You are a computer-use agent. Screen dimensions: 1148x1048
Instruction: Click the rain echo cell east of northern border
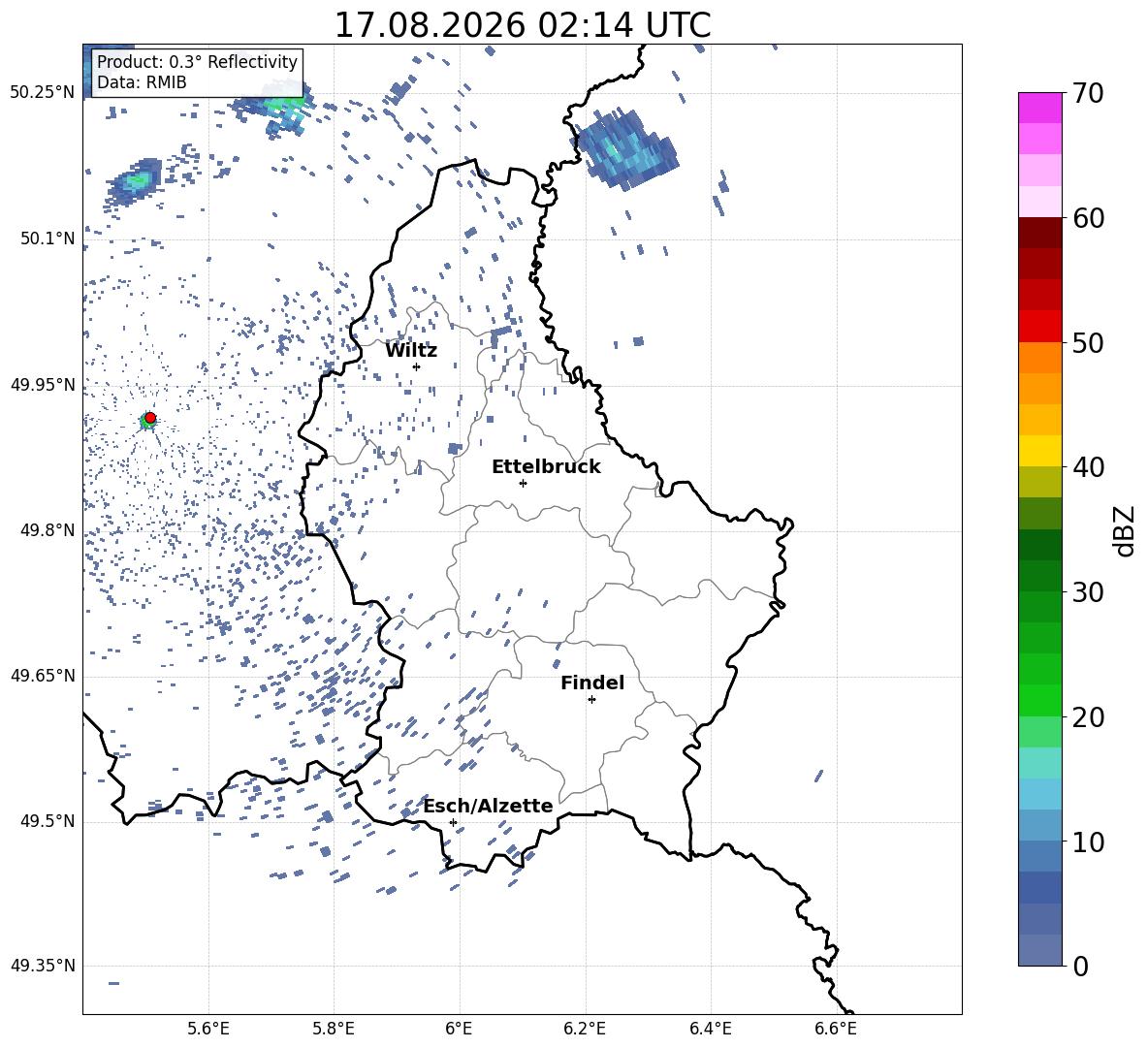point(626,150)
